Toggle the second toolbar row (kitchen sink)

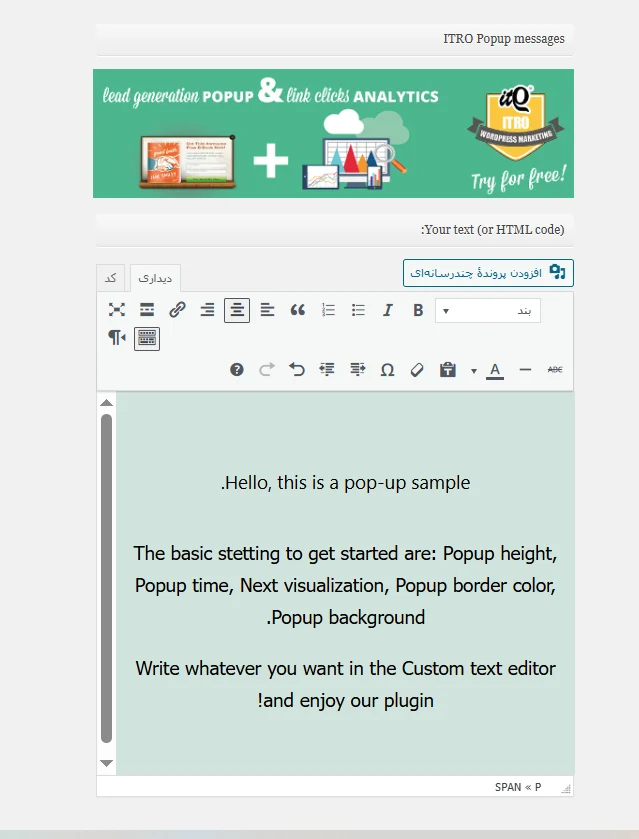click(x=147, y=338)
